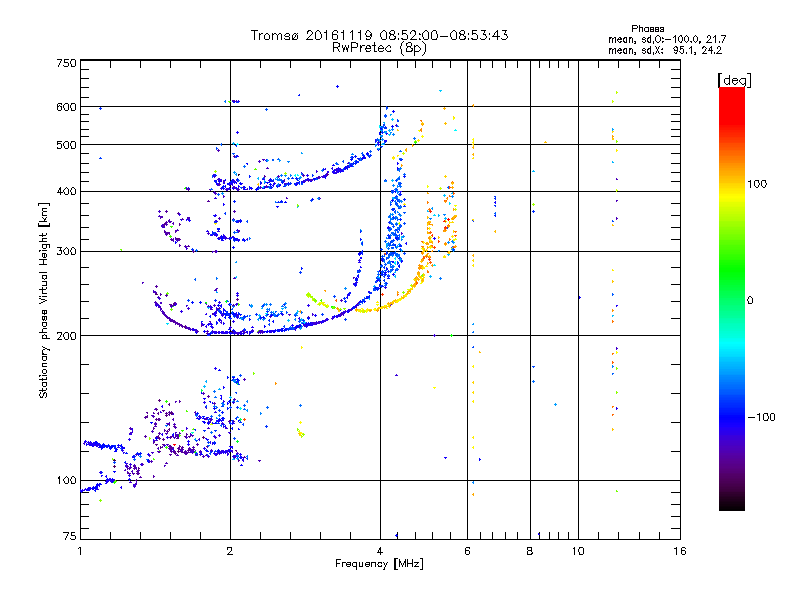Click the colorbar tick label '100'
The height and width of the screenshot is (600, 800).
click(757, 184)
